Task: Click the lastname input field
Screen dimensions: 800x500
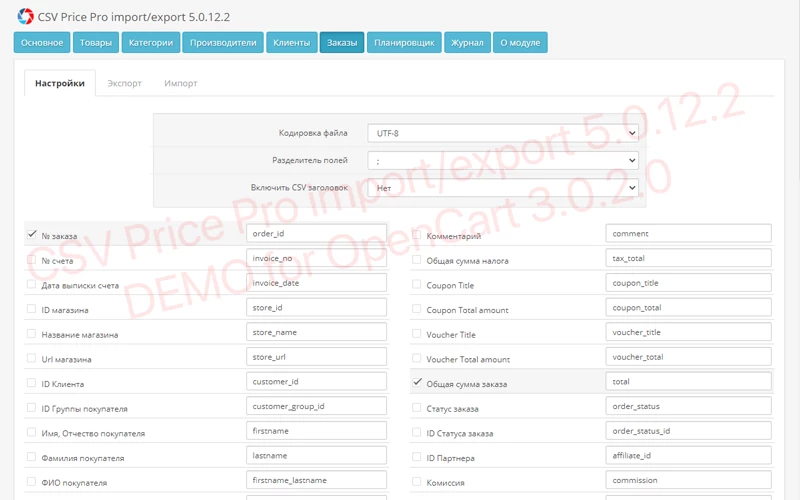Action: pyautogui.click(x=316, y=456)
